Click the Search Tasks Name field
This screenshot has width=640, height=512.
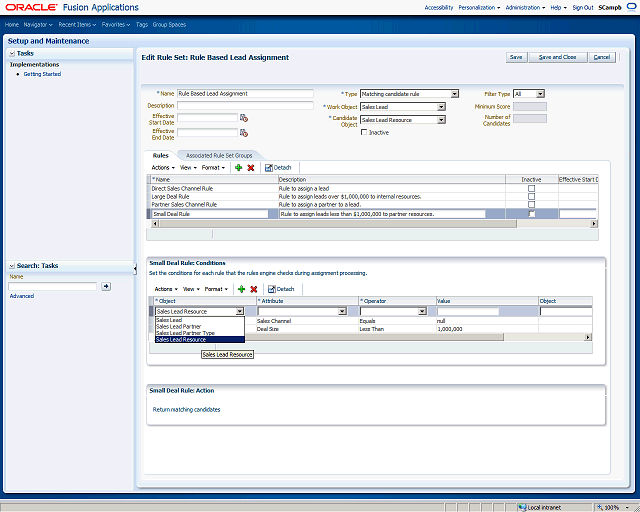[53, 286]
